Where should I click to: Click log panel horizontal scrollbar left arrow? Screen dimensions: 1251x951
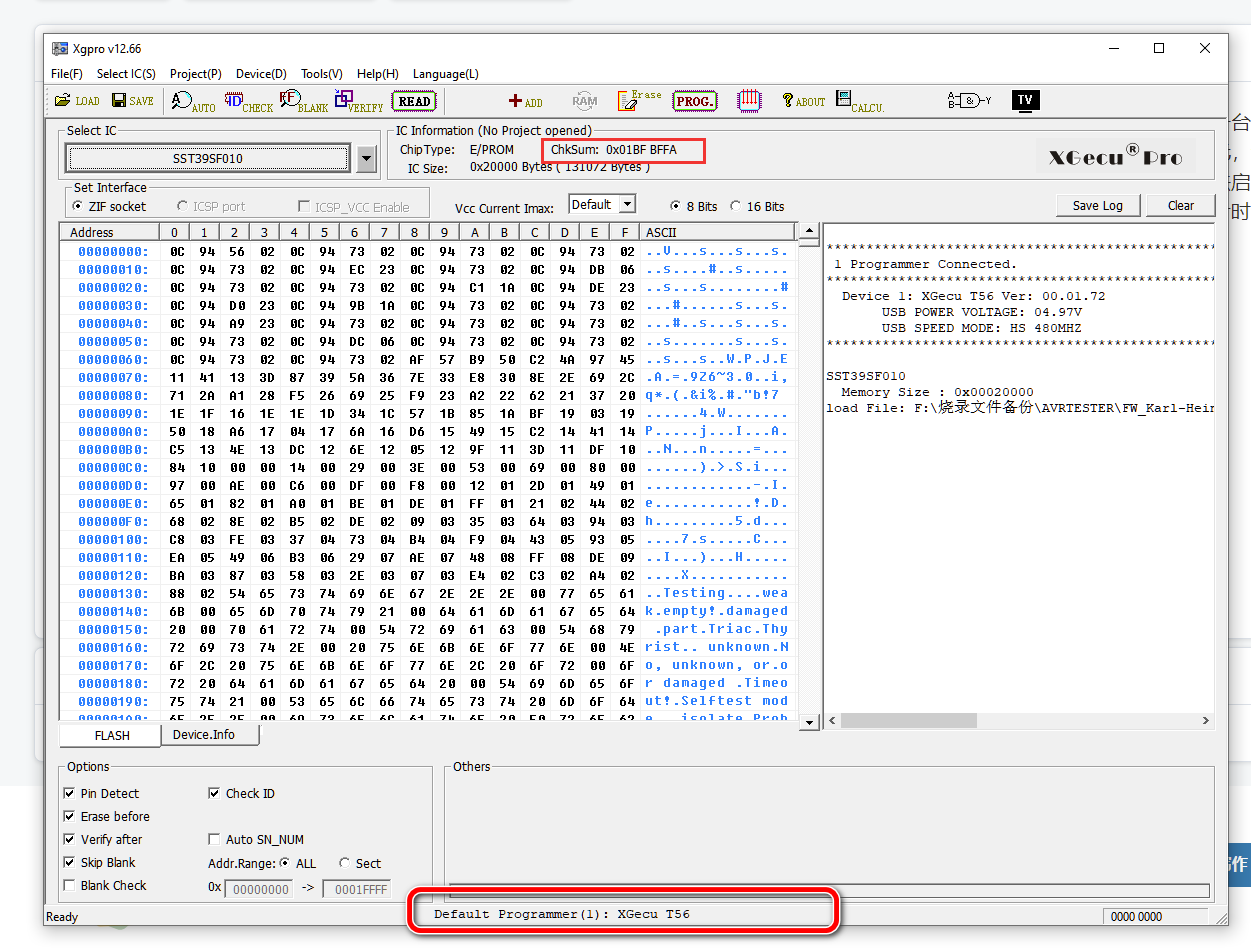(x=832, y=720)
